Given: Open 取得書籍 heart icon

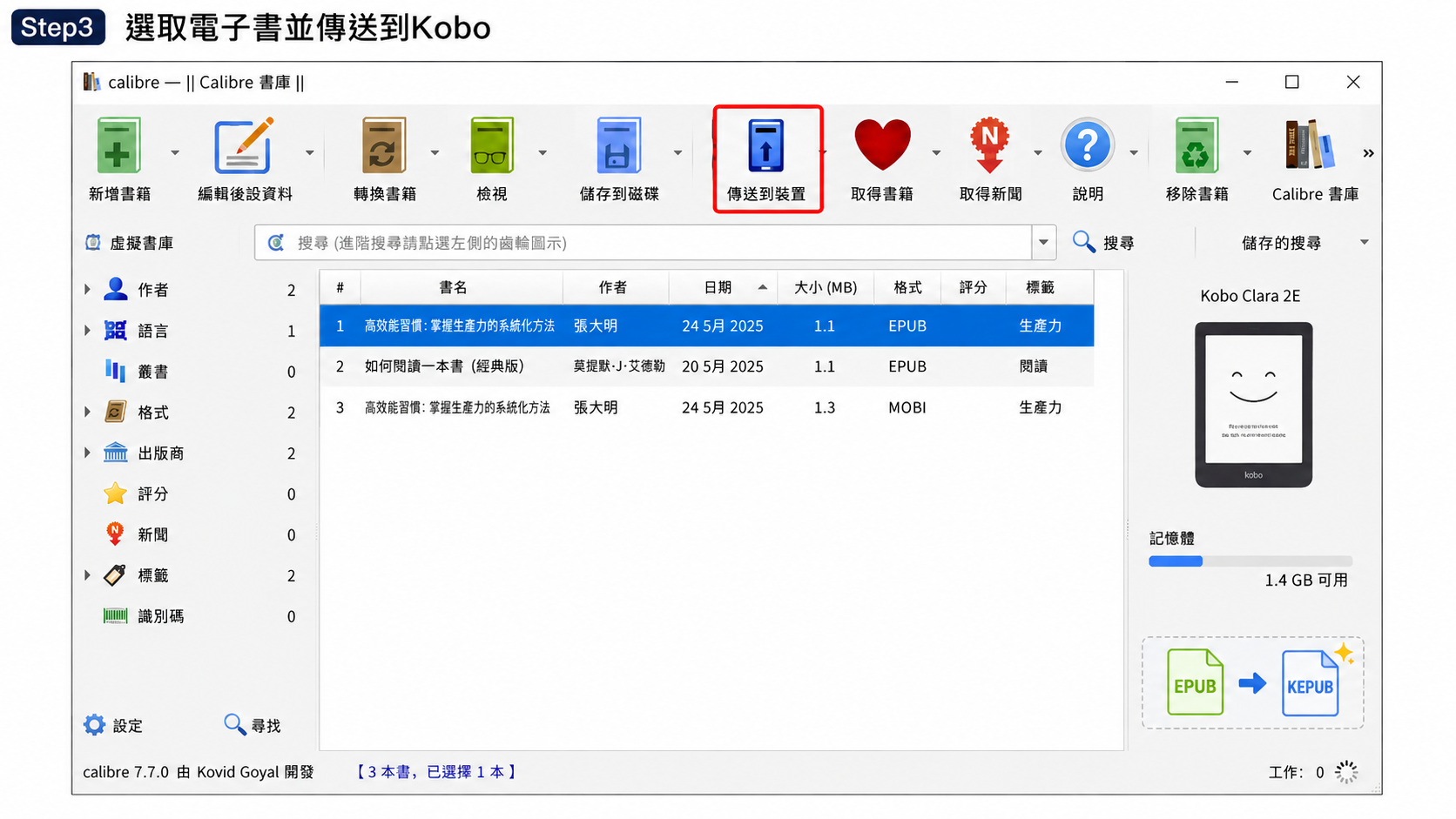Looking at the screenshot, I should pyautogui.click(x=882, y=144).
